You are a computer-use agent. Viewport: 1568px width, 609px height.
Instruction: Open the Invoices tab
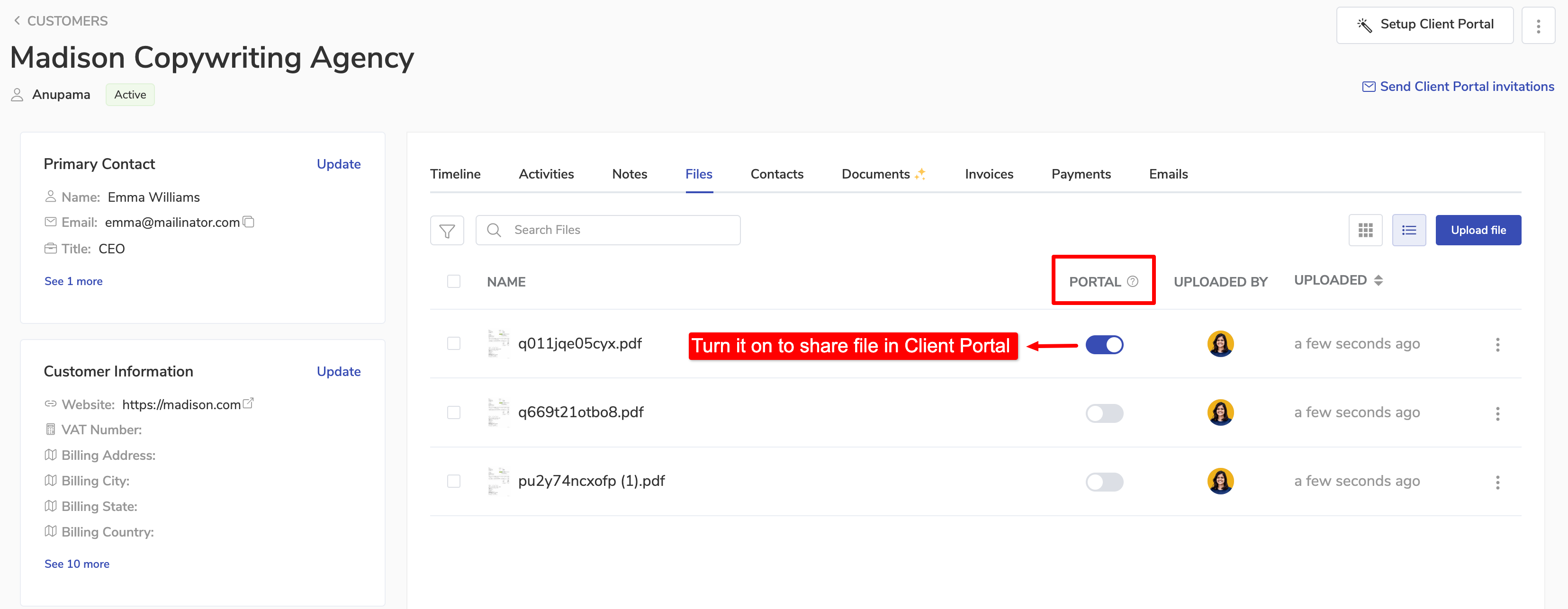989,175
